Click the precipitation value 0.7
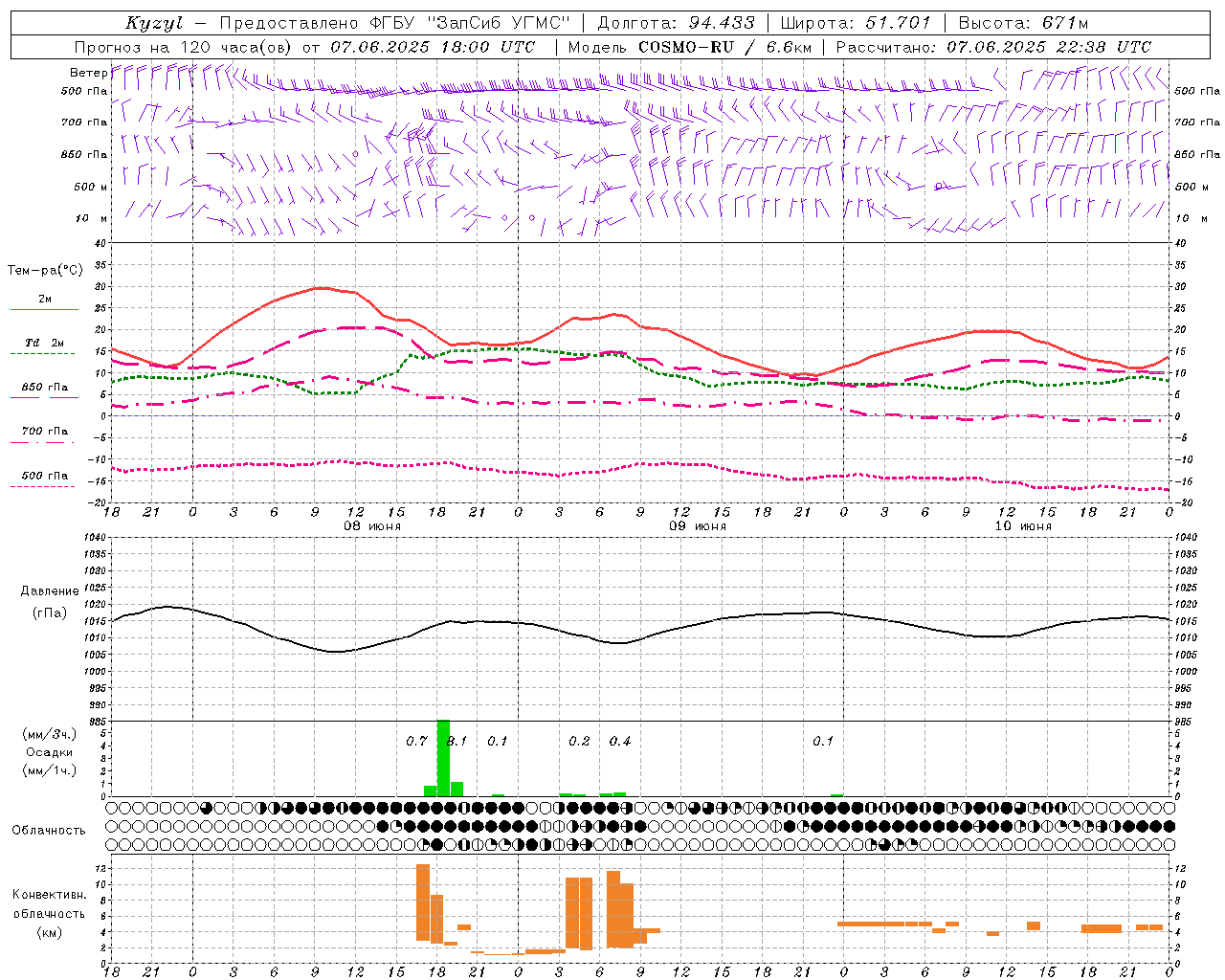Image resolution: width=1225 pixels, height=980 pixels. [416, 741]
